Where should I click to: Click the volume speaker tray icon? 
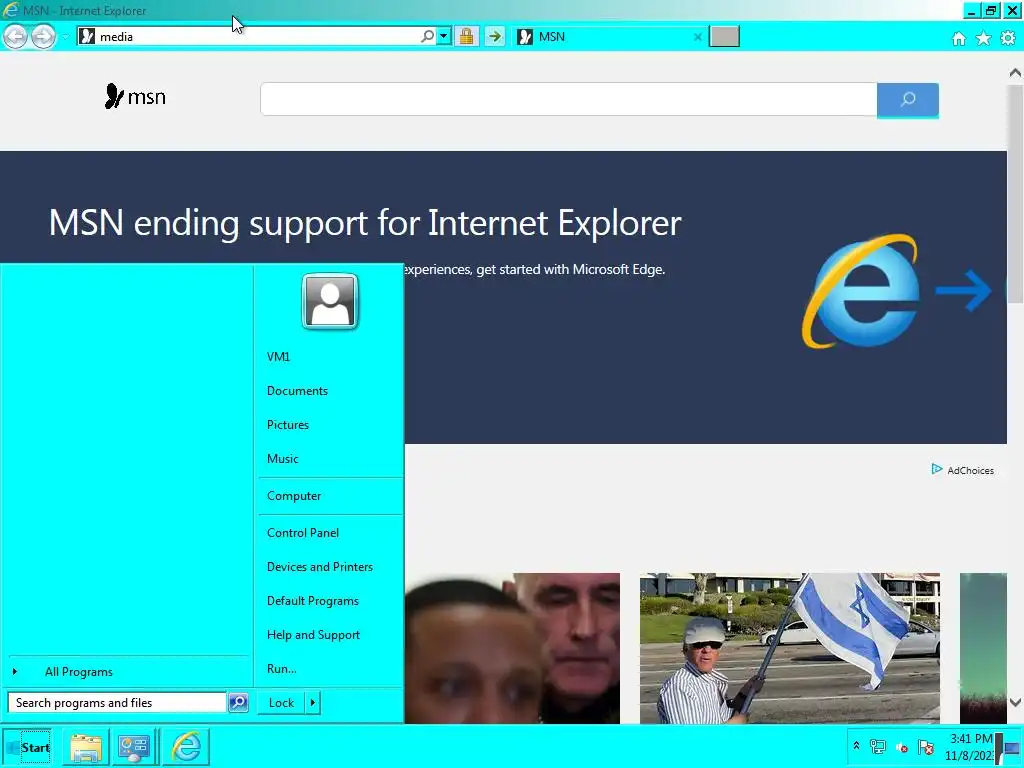(x=902, y=748)
